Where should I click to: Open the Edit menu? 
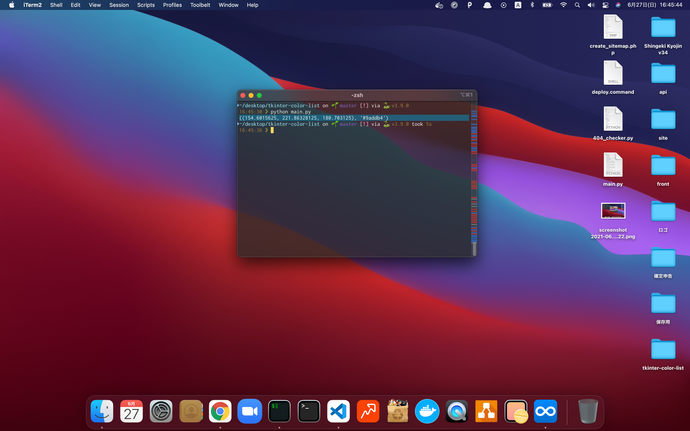76,5
